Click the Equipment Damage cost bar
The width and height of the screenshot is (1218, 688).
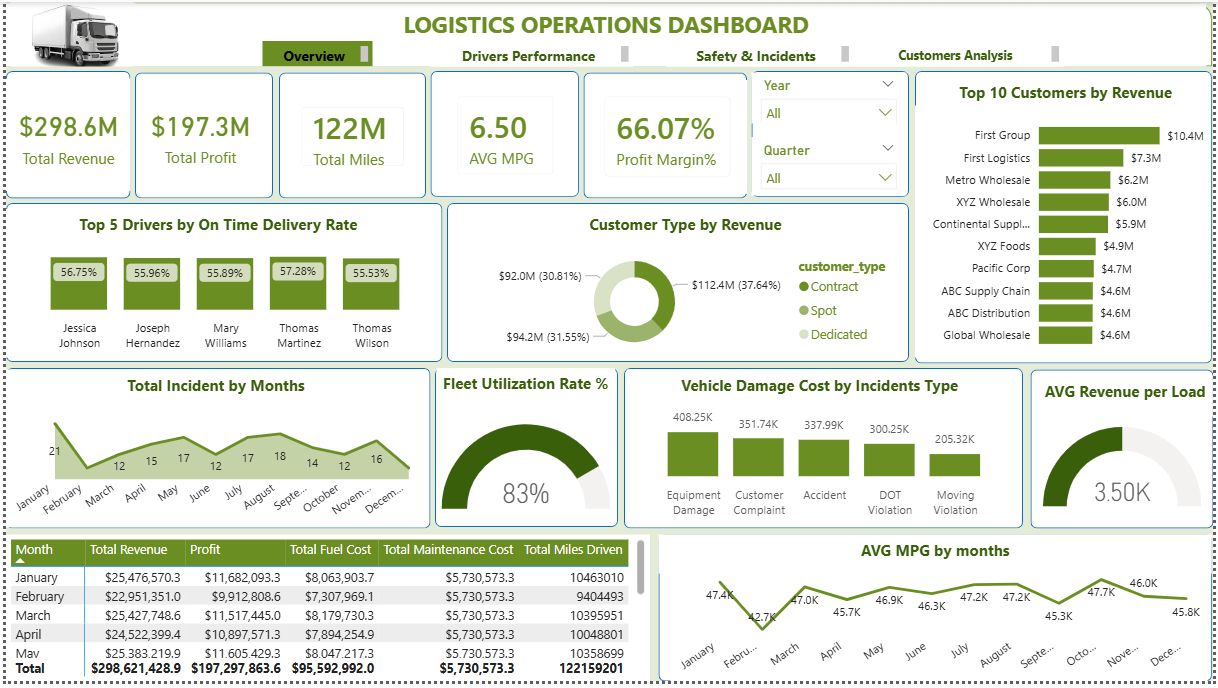pos(693,454)
